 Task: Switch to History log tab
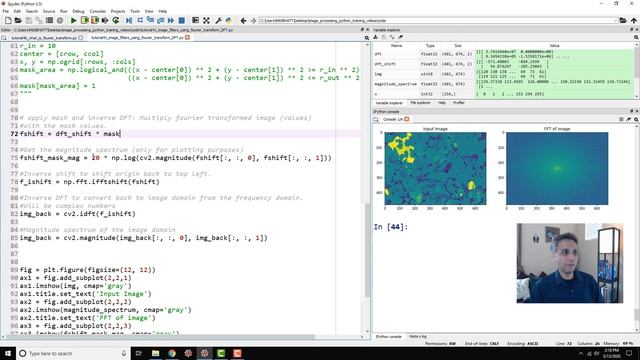(x=418, y=337)
